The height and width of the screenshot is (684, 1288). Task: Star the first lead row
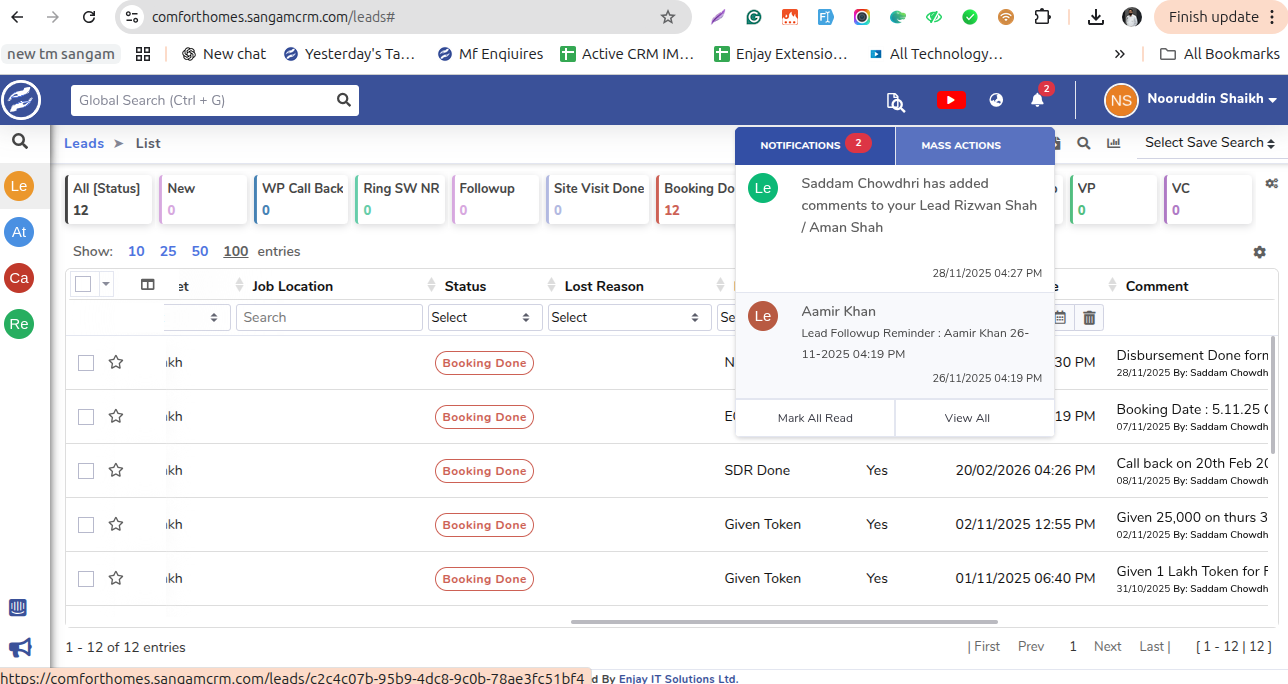(x=116, y=363)
